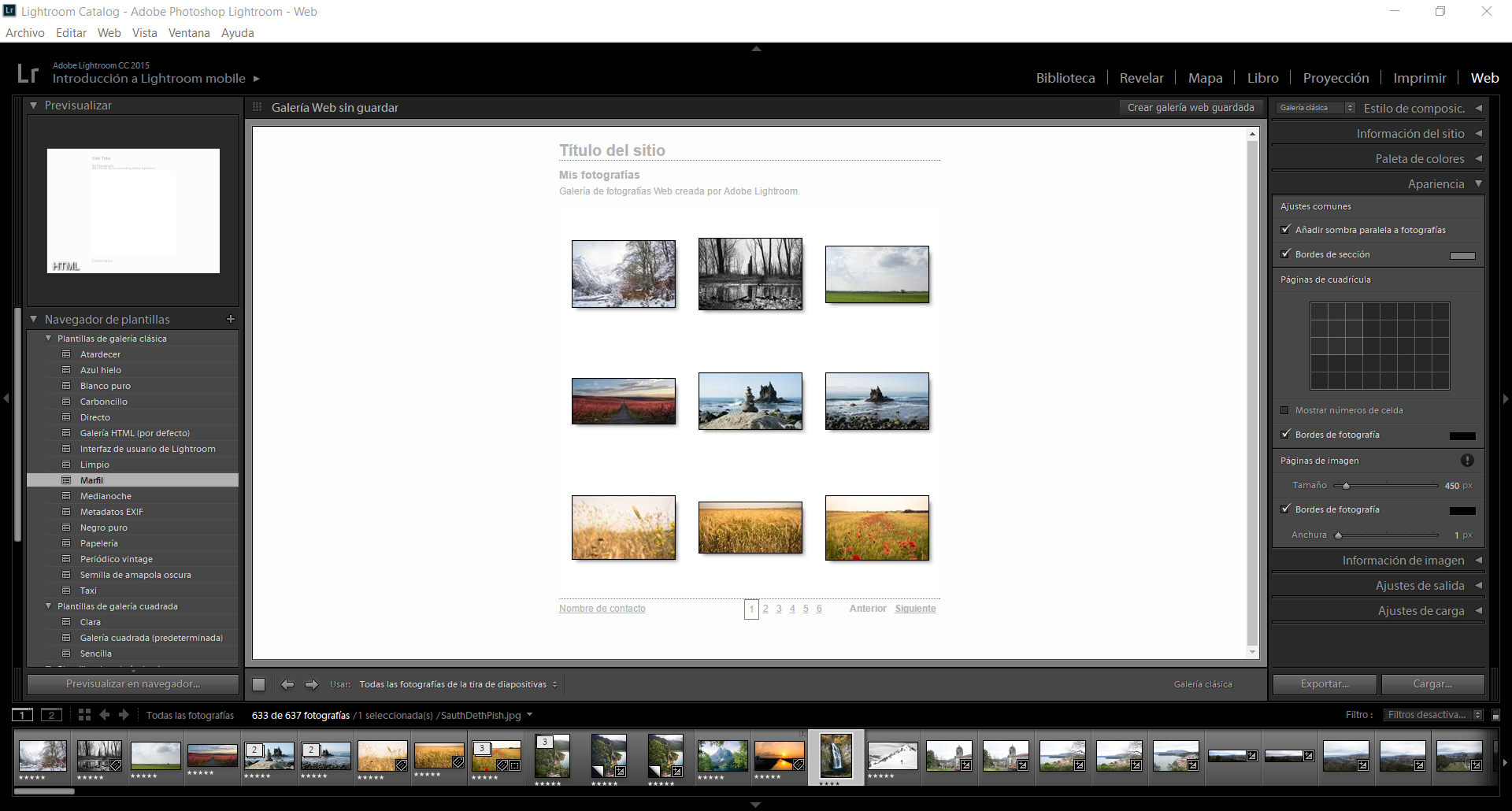Enable Mostrar números de celda checkbox
The height and width of the screenshot is (811, 1512).
point(1285,410)
